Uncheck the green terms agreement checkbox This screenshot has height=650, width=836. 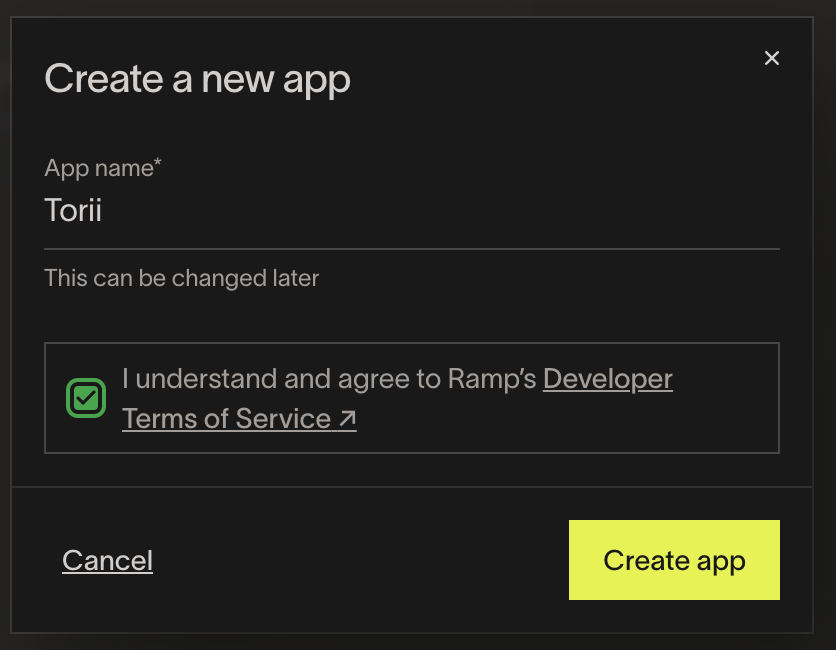coord(86,398)
